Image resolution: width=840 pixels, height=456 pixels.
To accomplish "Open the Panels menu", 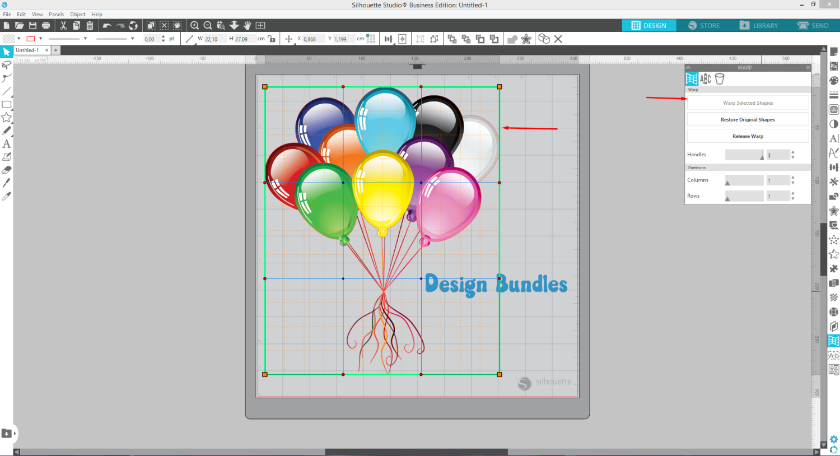I will pos(56,14).
